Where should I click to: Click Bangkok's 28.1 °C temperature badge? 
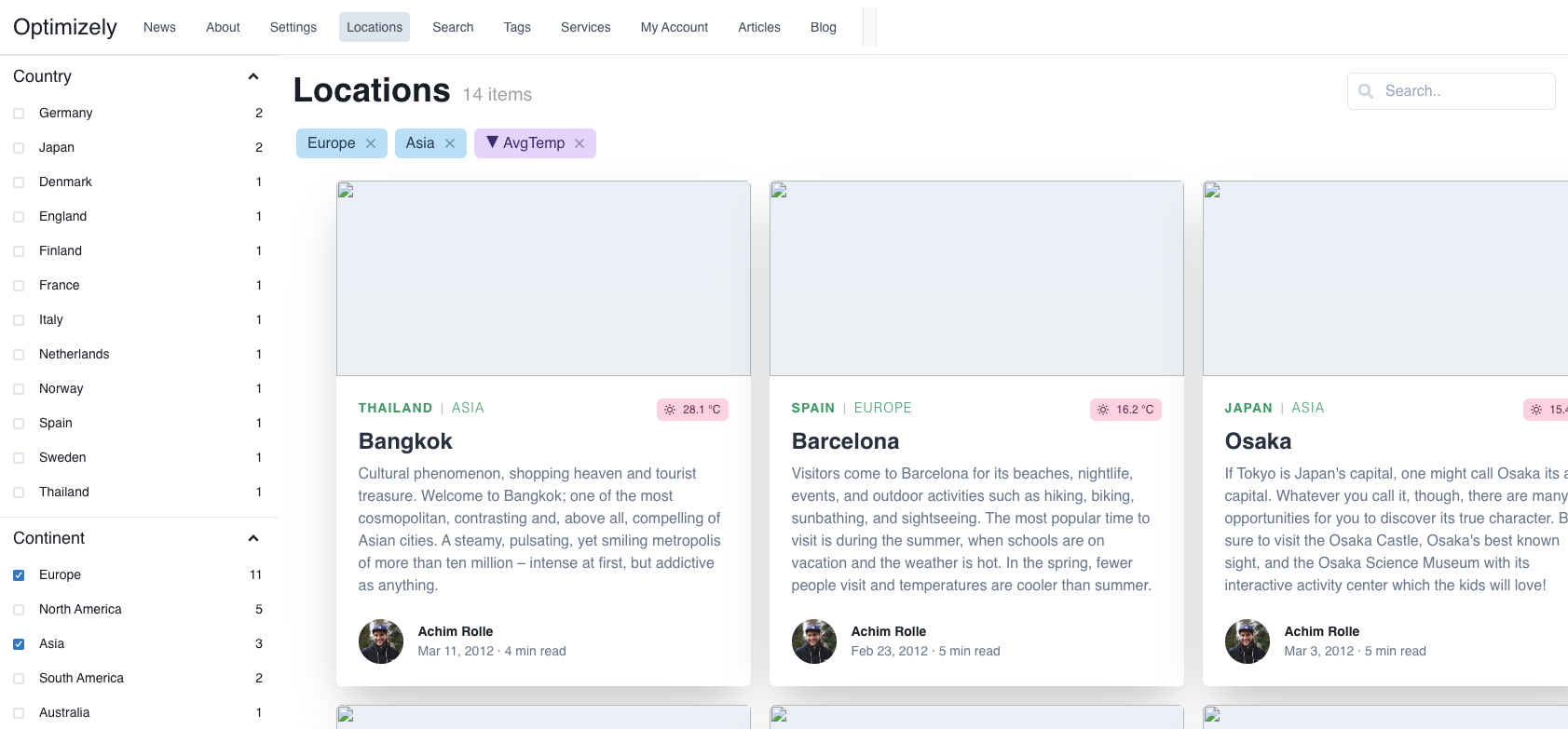pos(692,410)
